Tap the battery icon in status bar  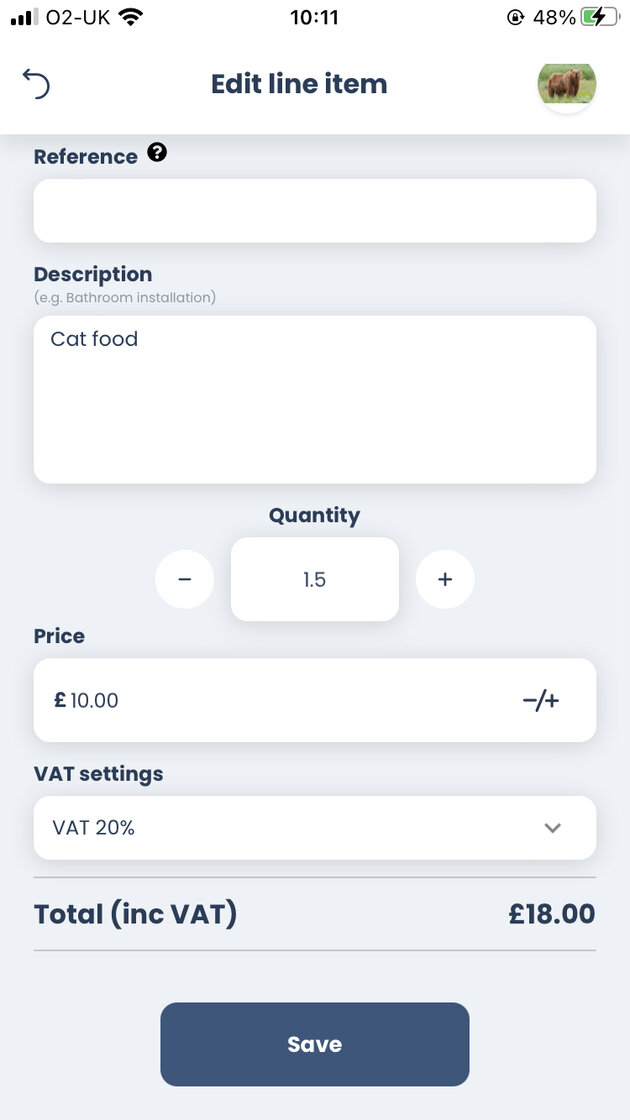599,17
